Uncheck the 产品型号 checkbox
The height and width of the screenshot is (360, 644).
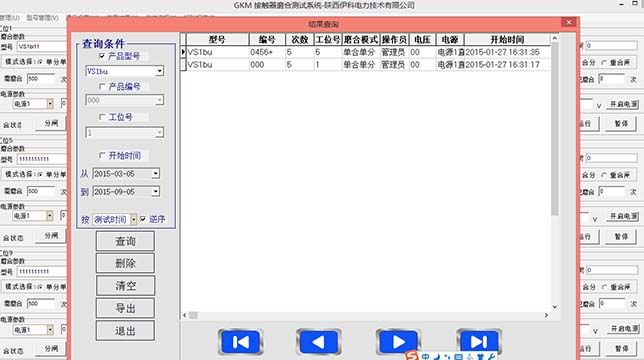pyautogui.click(x=102, y=56)
